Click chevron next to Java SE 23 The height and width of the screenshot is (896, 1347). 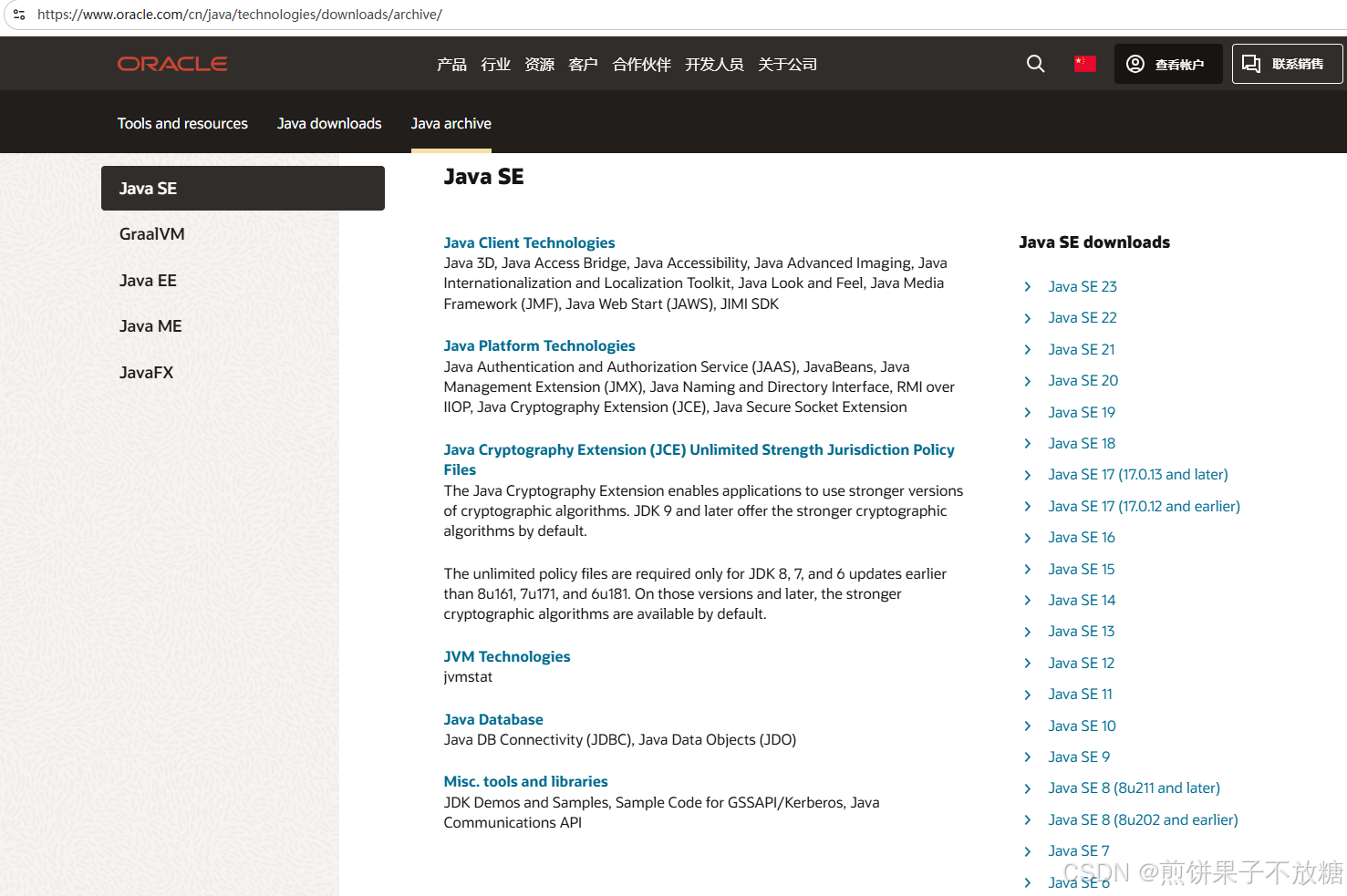pos(1028,286)
